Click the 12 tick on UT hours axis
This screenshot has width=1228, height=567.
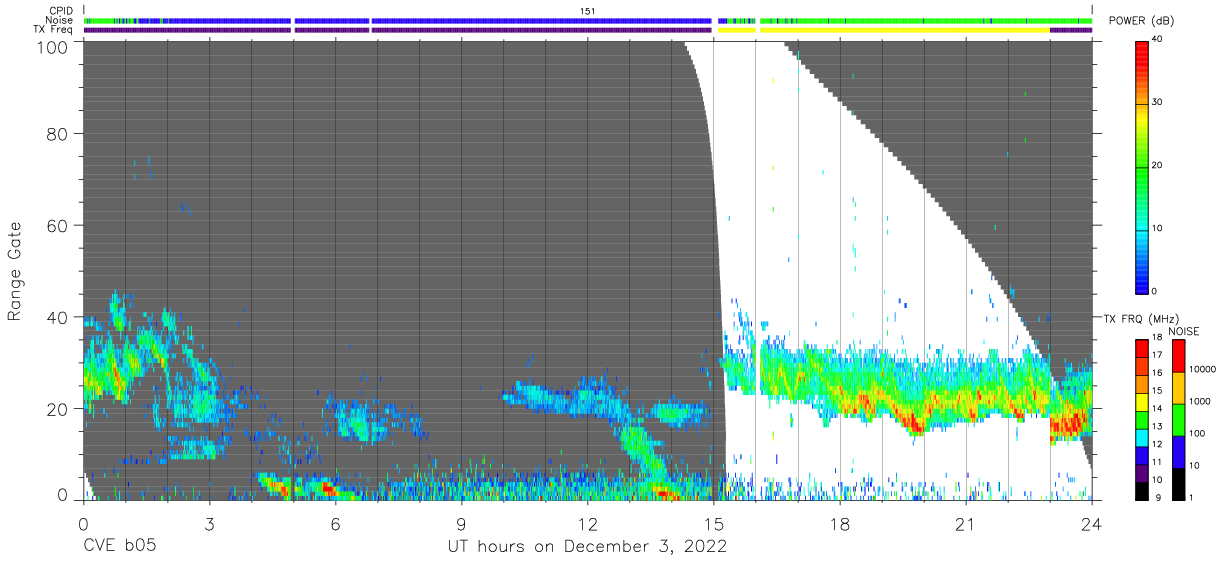coord(587,523)
